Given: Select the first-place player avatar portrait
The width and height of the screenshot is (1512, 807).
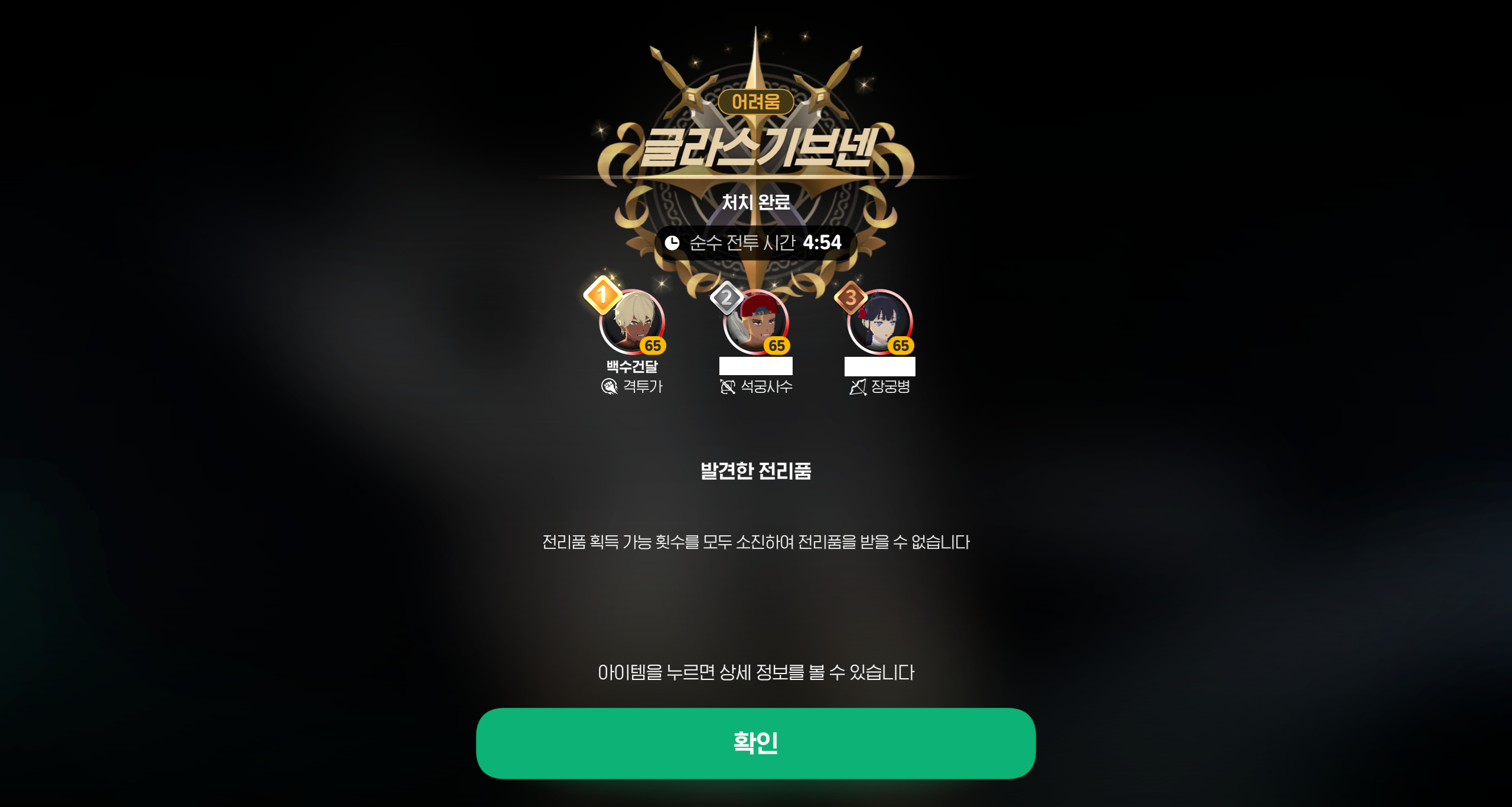Looking at the screenshot, I should coord(632,322).
